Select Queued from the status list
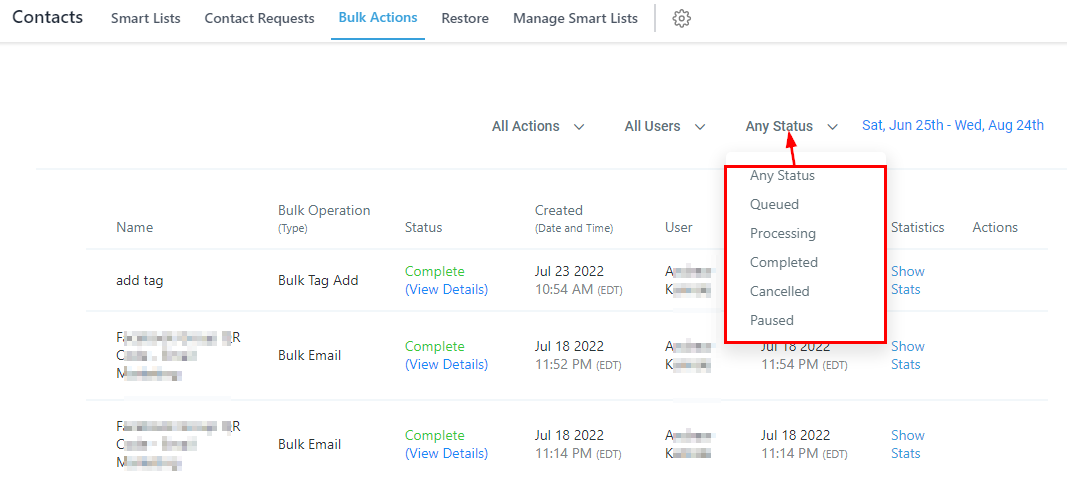 (x=774, y=204)
